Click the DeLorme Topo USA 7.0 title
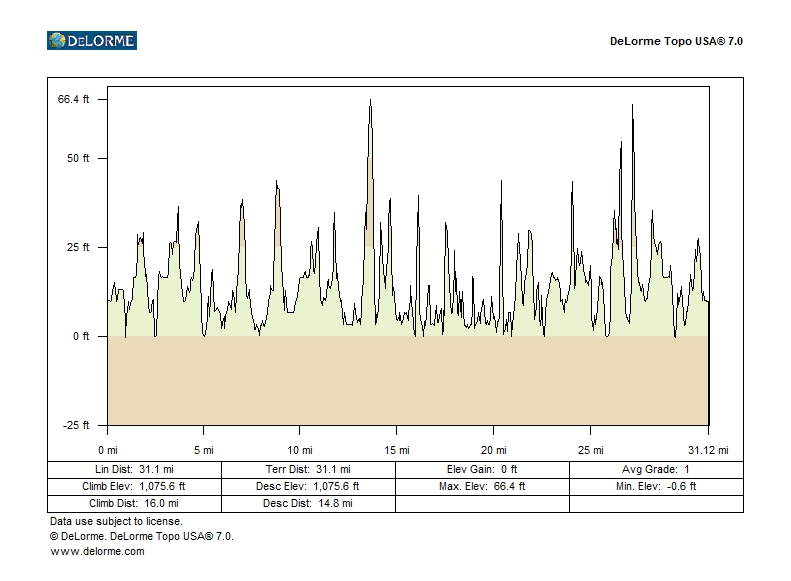The image size is (791, 581). [676, 41]
